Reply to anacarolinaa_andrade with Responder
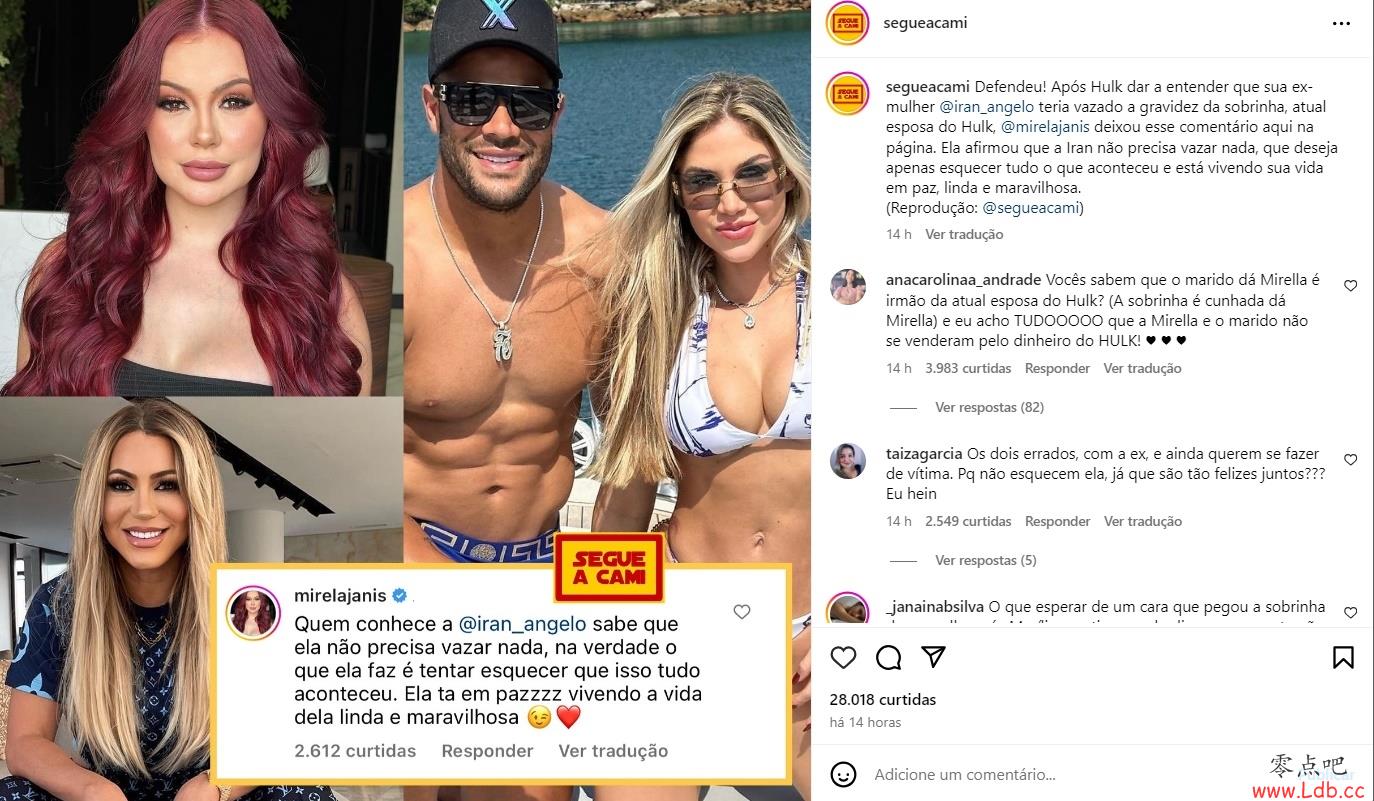Viewport: 1374px width, 801px height. point(1057,368)
